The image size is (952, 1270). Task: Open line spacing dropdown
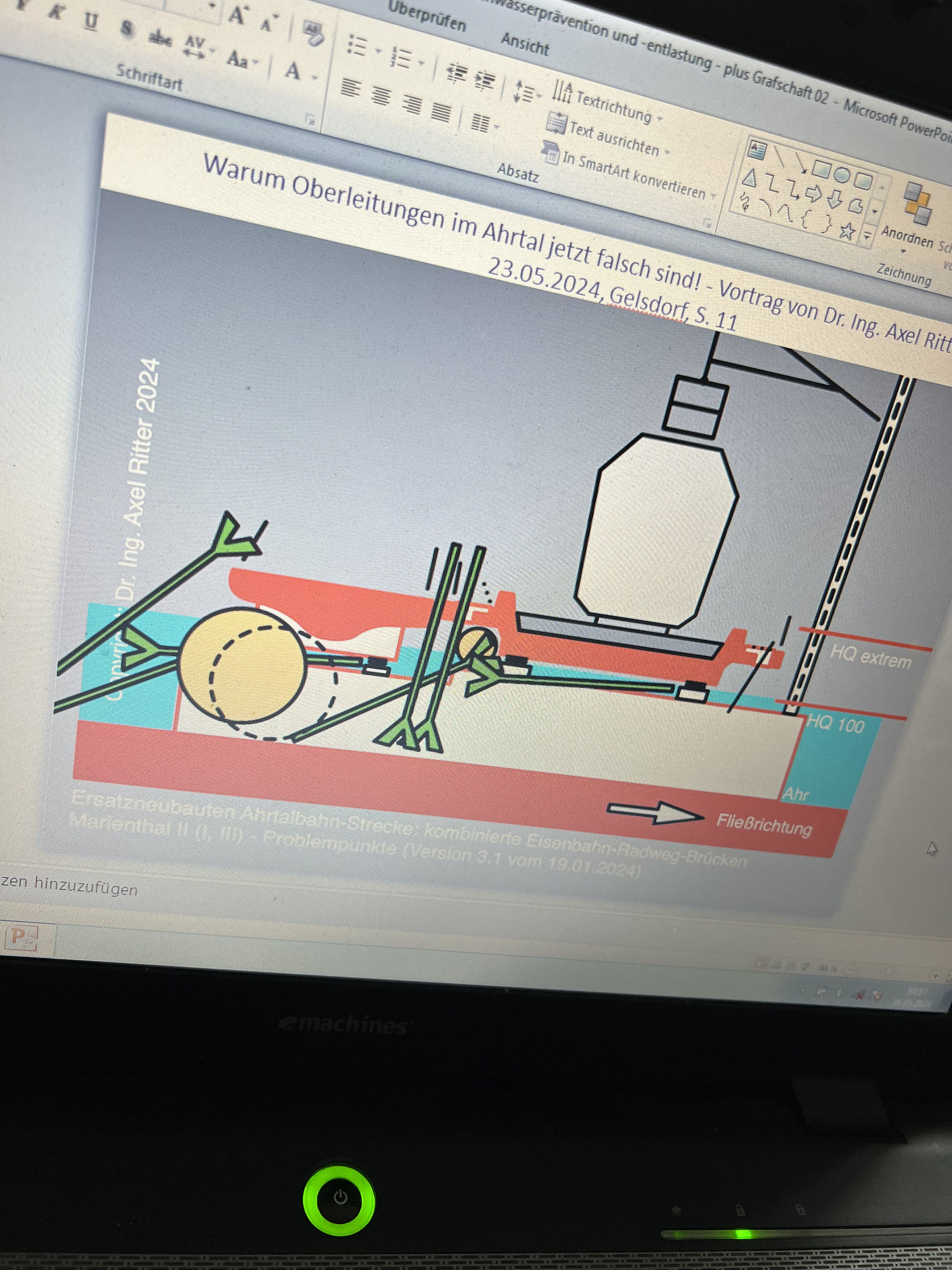(x=527, y=92)
